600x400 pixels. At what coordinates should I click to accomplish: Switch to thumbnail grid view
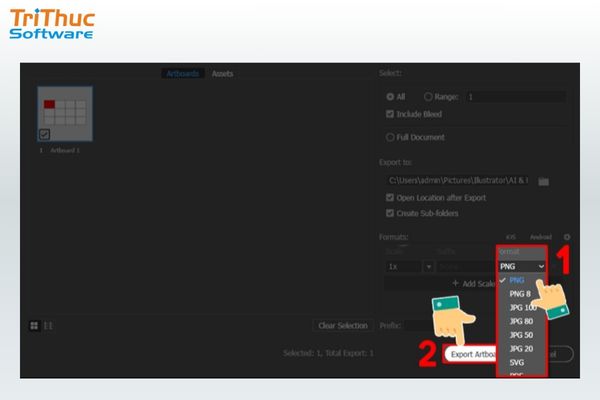[x=34, y=325]
